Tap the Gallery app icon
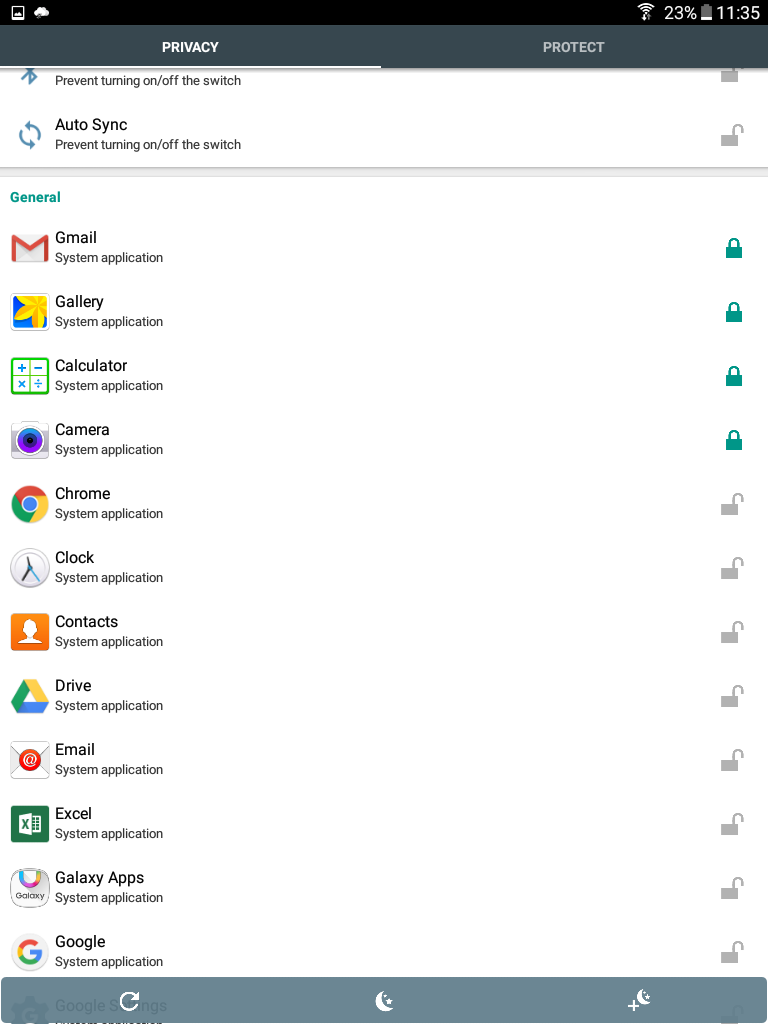 click(30, 312)
